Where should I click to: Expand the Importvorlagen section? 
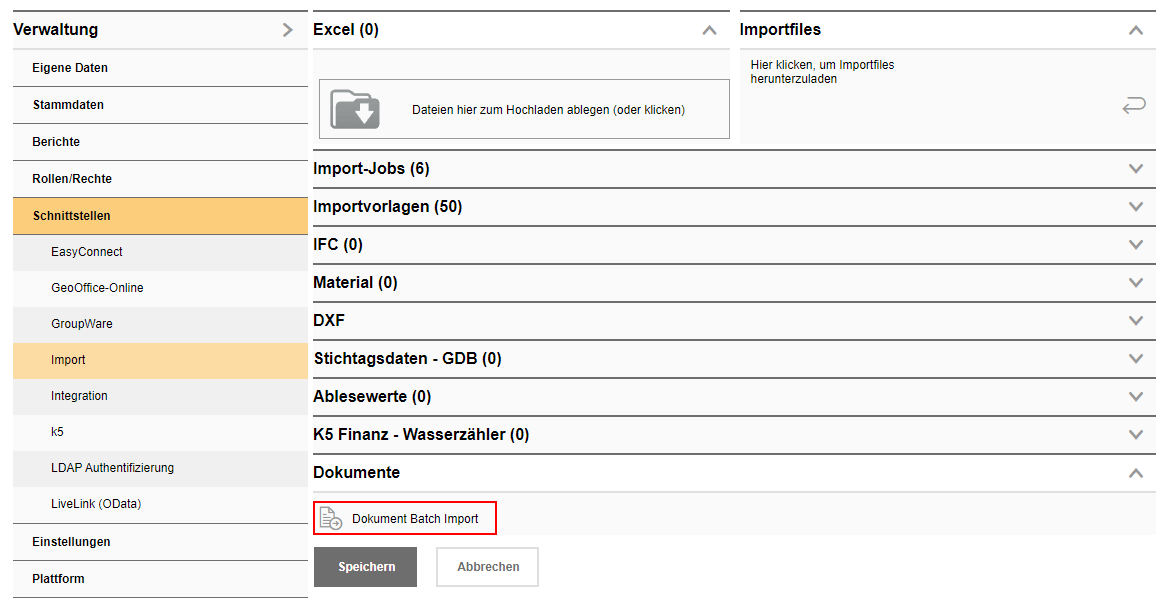click(x=1135, y=207)
